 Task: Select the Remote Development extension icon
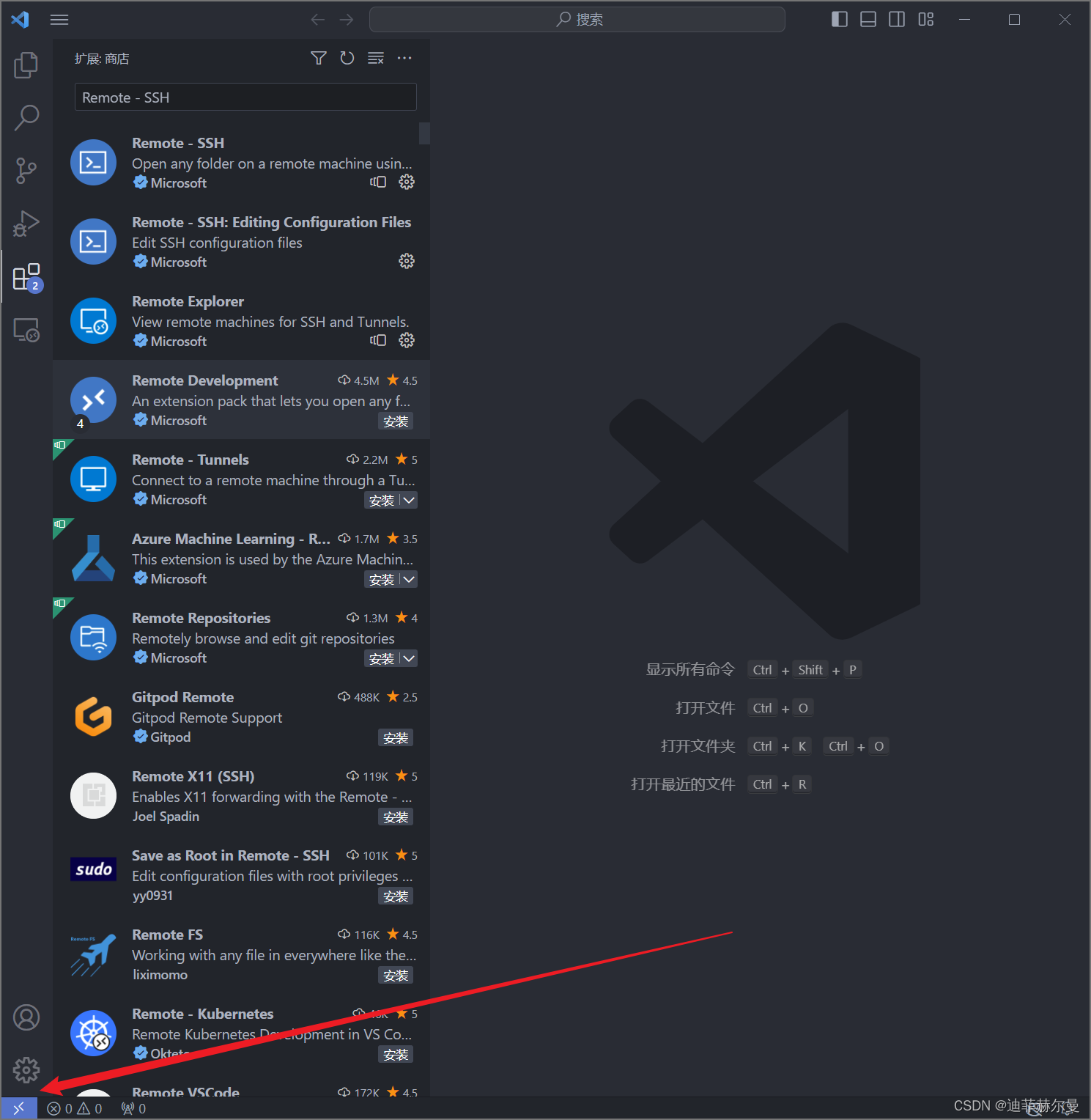pyautogui.click(x=93, y=400)
